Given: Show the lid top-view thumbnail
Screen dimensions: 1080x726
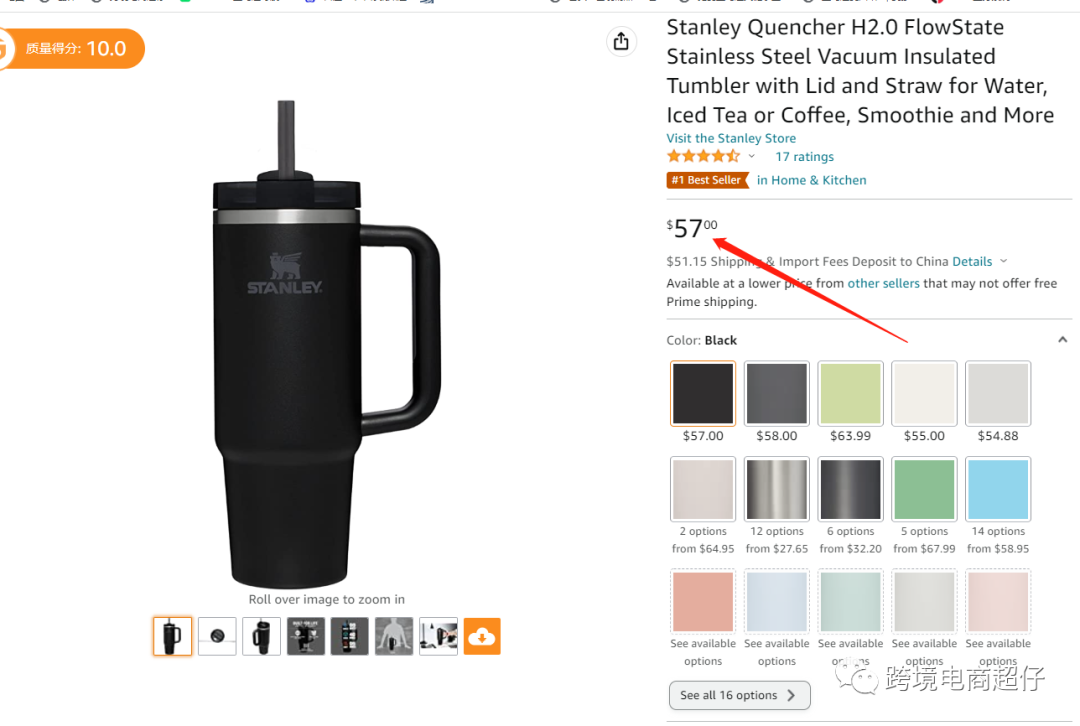Looking at the screenshot, I should click(217, 636).
